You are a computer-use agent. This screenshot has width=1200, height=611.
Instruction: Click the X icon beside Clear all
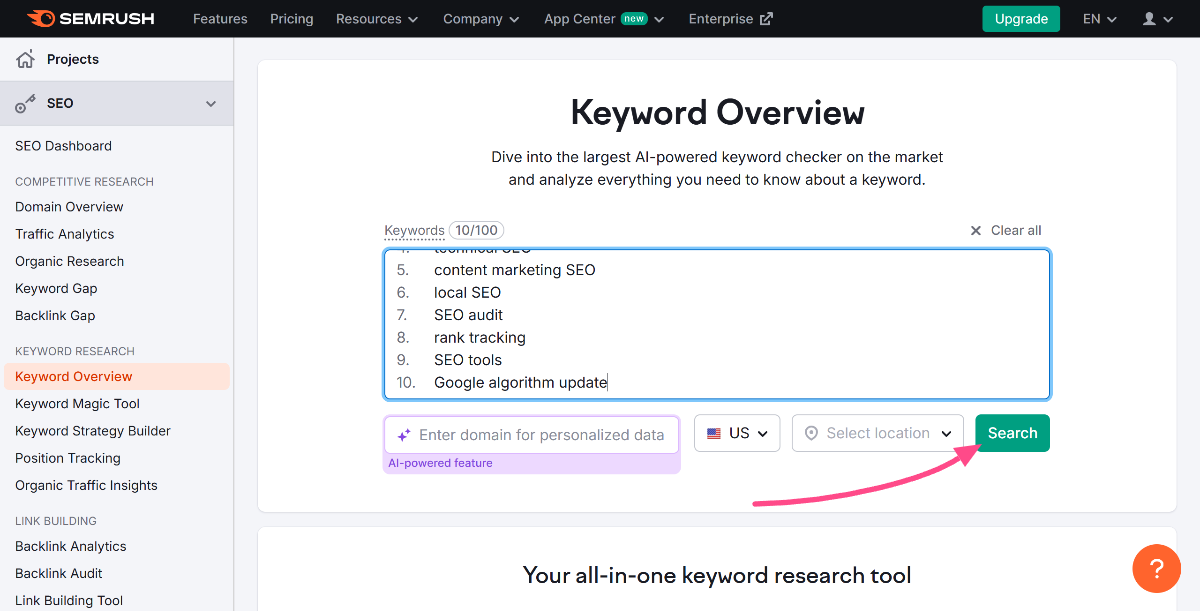[976, 230]
